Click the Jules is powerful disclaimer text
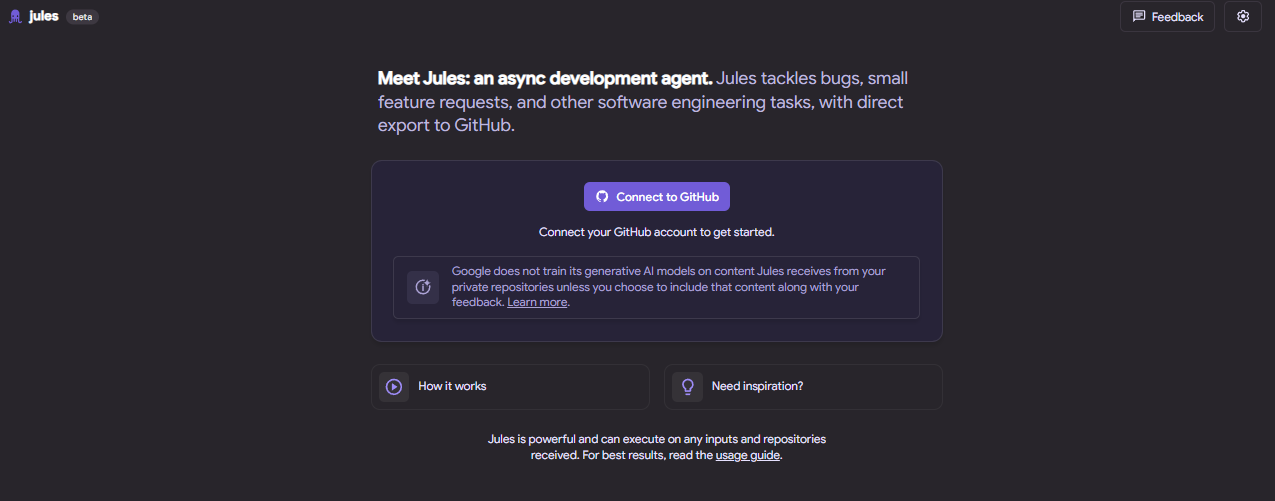 point(657,447)
